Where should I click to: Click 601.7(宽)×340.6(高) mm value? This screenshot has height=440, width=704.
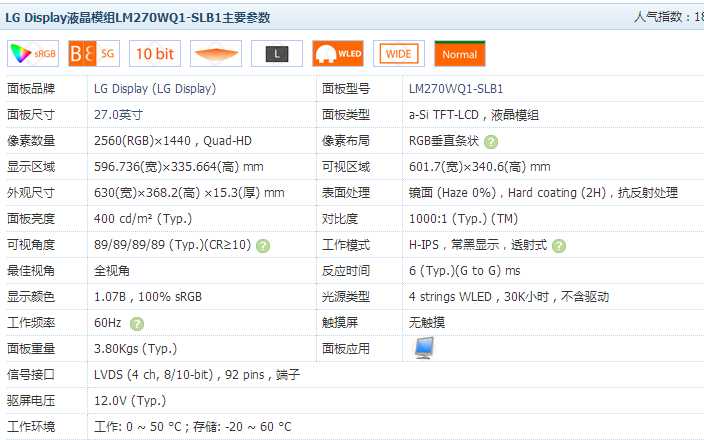[x=480, y=167]
